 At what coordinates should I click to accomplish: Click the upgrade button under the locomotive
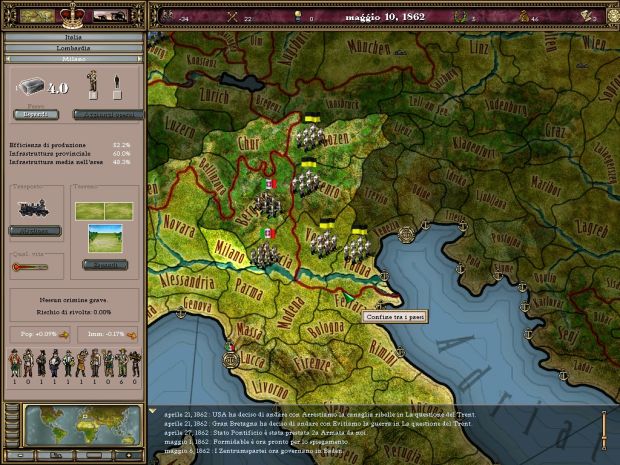pos(35,231)
